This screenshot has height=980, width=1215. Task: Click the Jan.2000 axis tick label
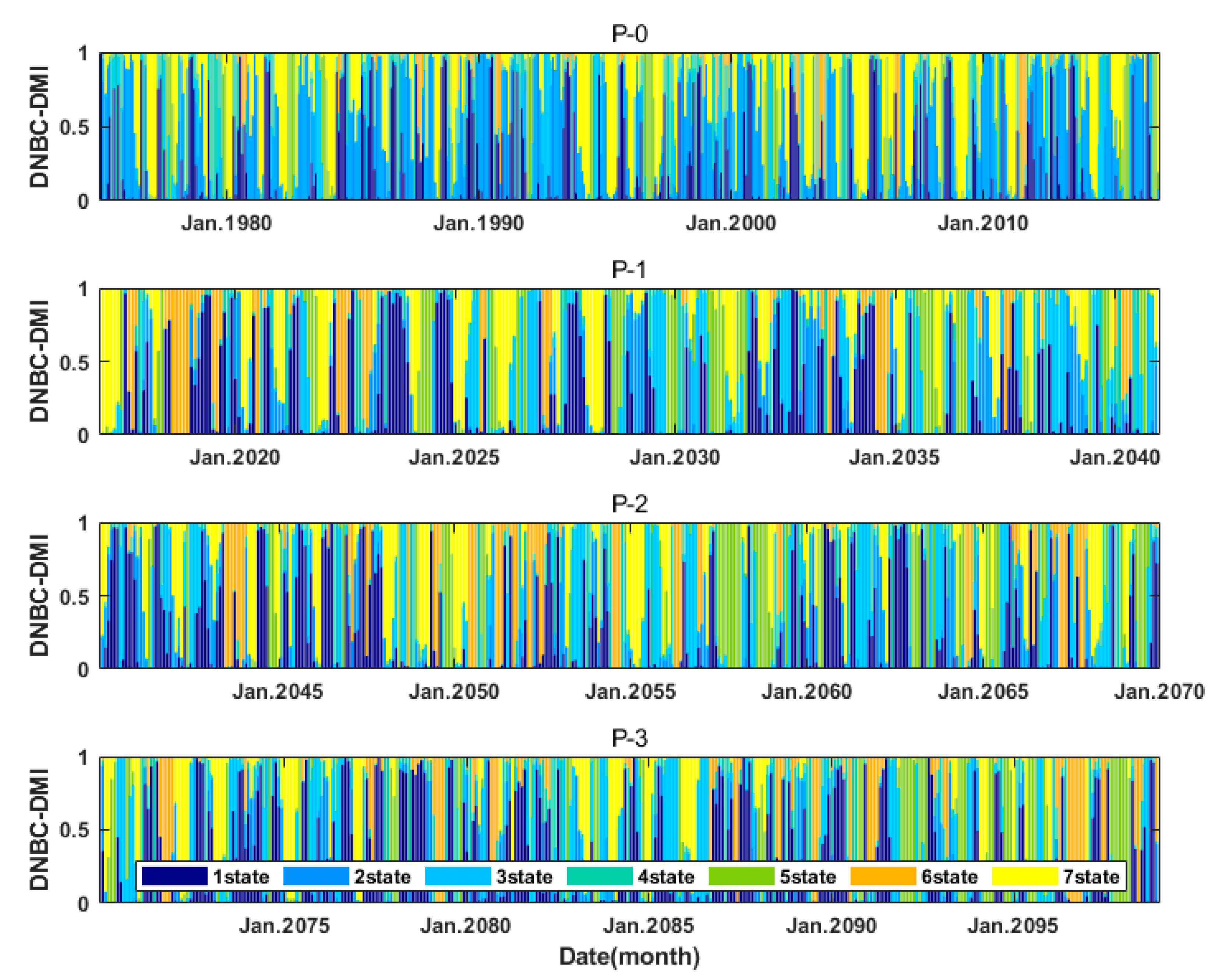(730, 223)
